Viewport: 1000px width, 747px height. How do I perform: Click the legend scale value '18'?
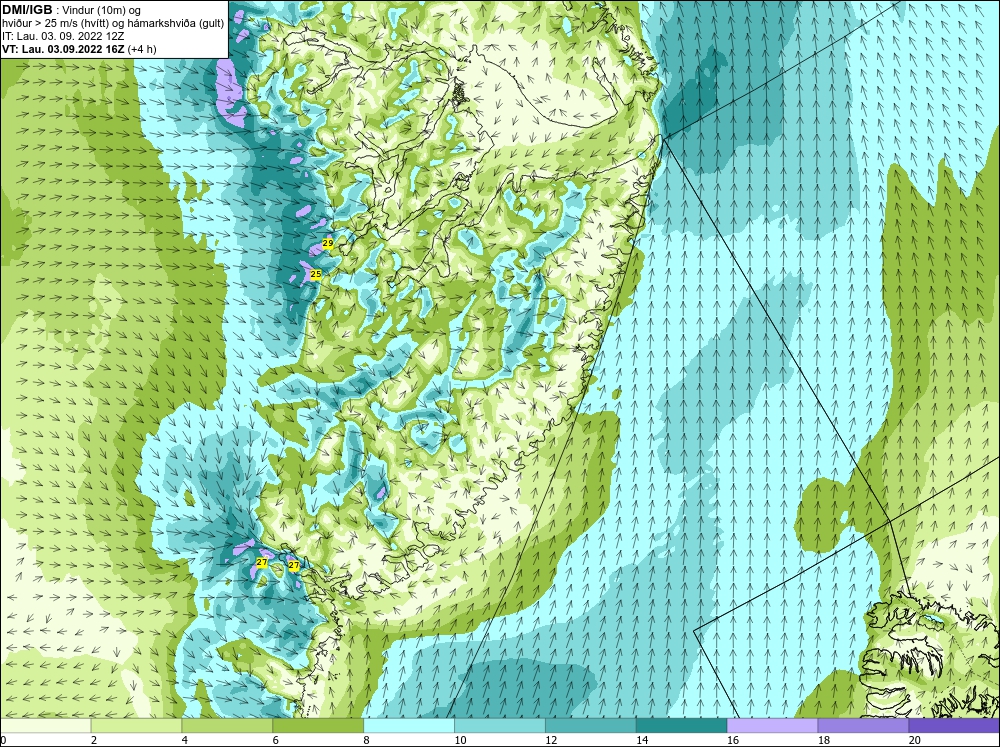pos(823,740)
